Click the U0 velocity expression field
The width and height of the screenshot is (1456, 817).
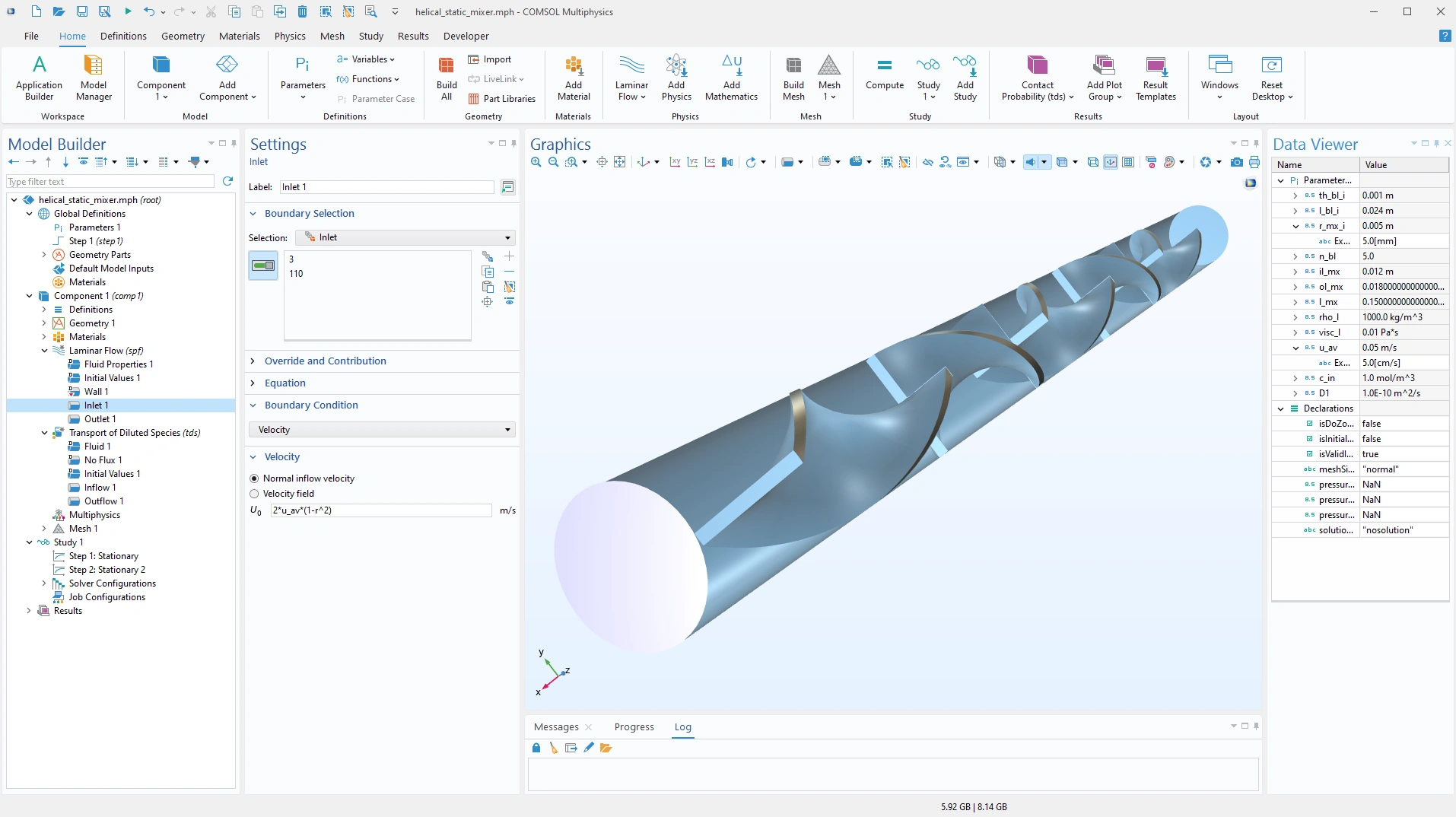[380, 510]
